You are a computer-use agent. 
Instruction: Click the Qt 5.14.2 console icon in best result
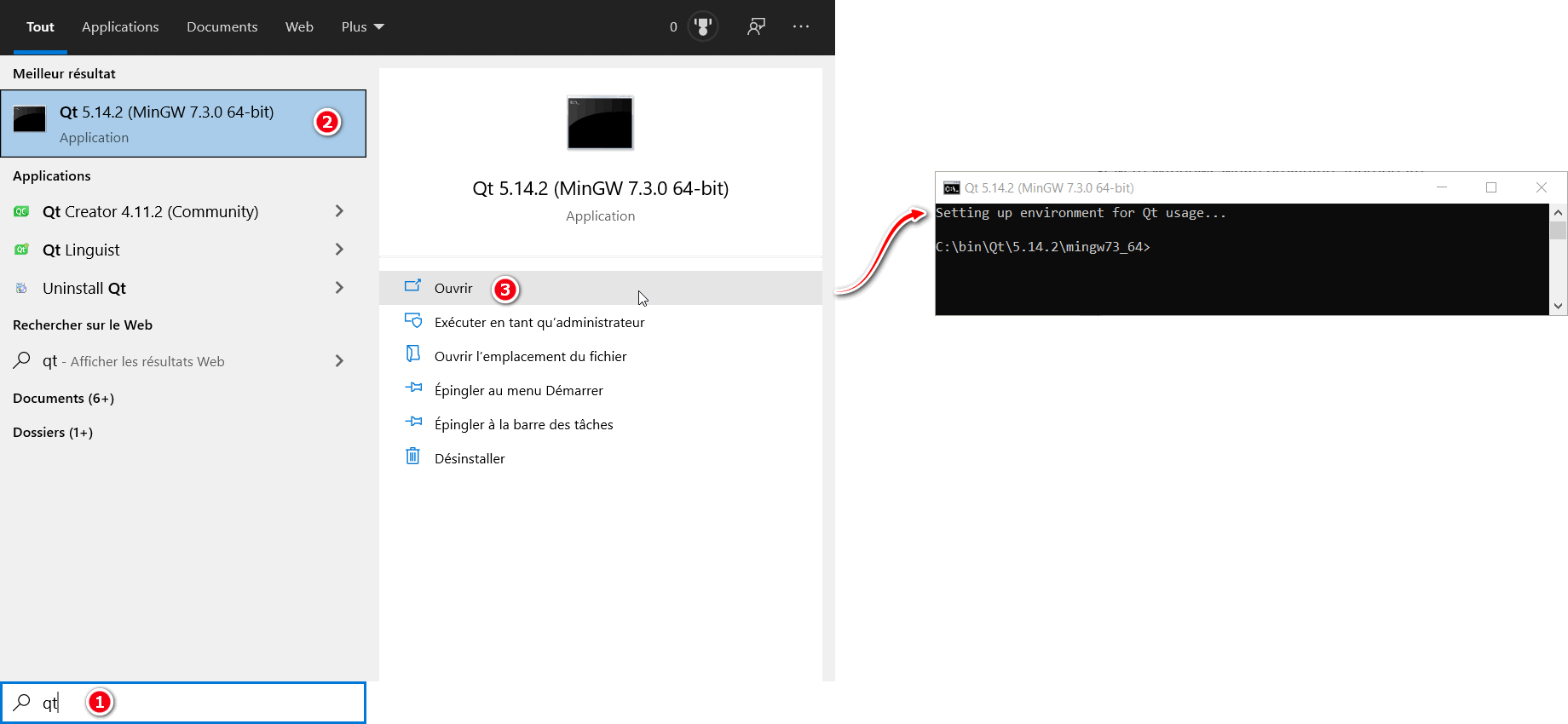[x=30, y=119]
